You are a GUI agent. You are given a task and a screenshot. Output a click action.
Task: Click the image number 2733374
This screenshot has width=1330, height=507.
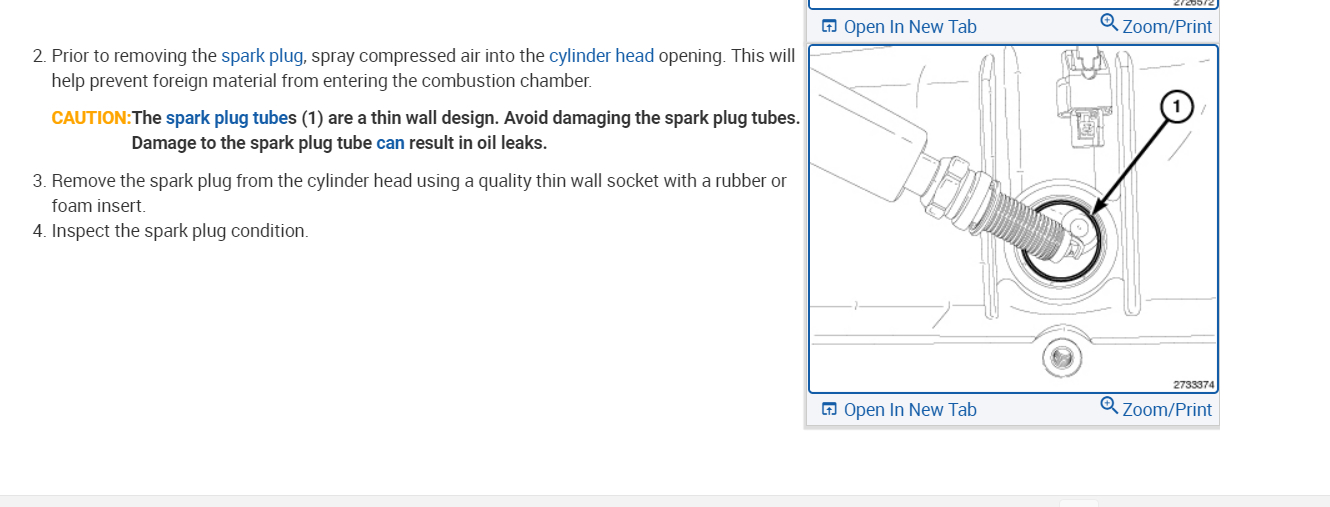point(1194,384)
